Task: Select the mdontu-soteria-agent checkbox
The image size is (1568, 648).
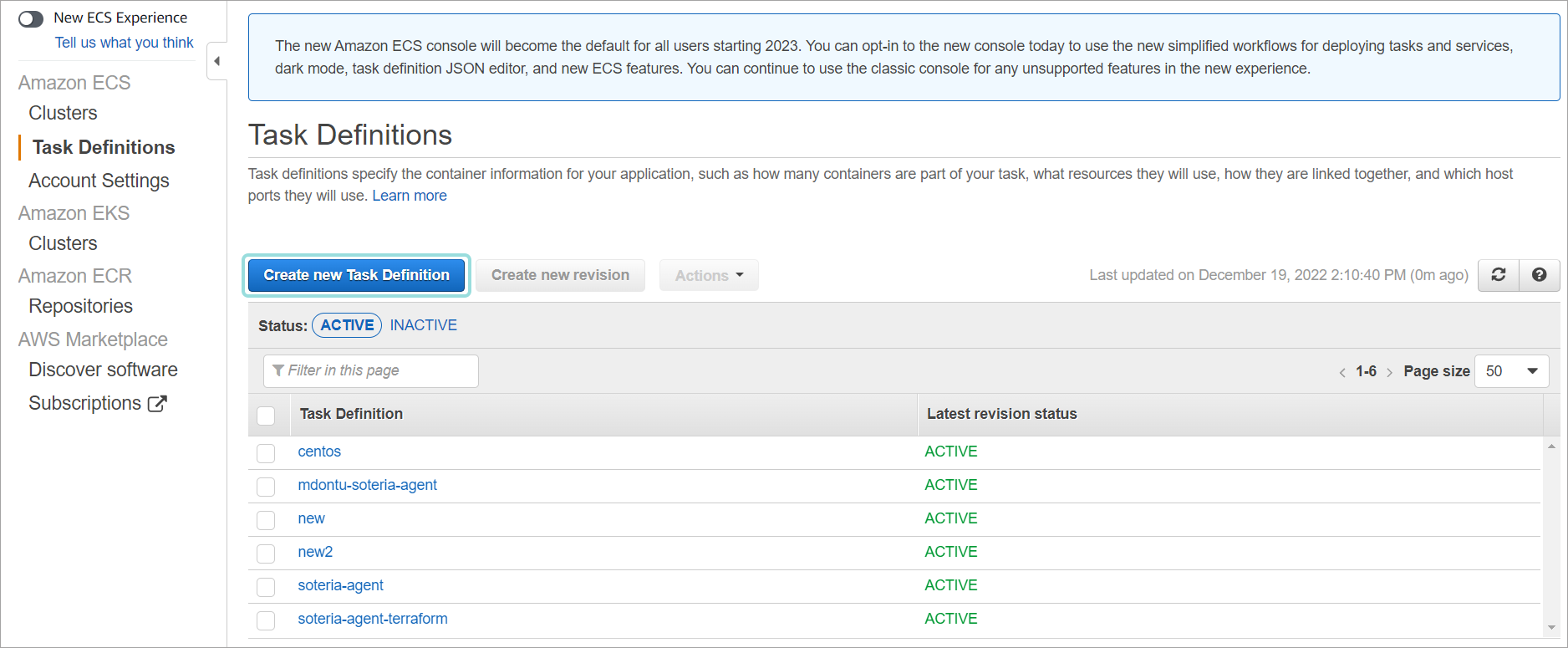Action: [x=266, y=487]
